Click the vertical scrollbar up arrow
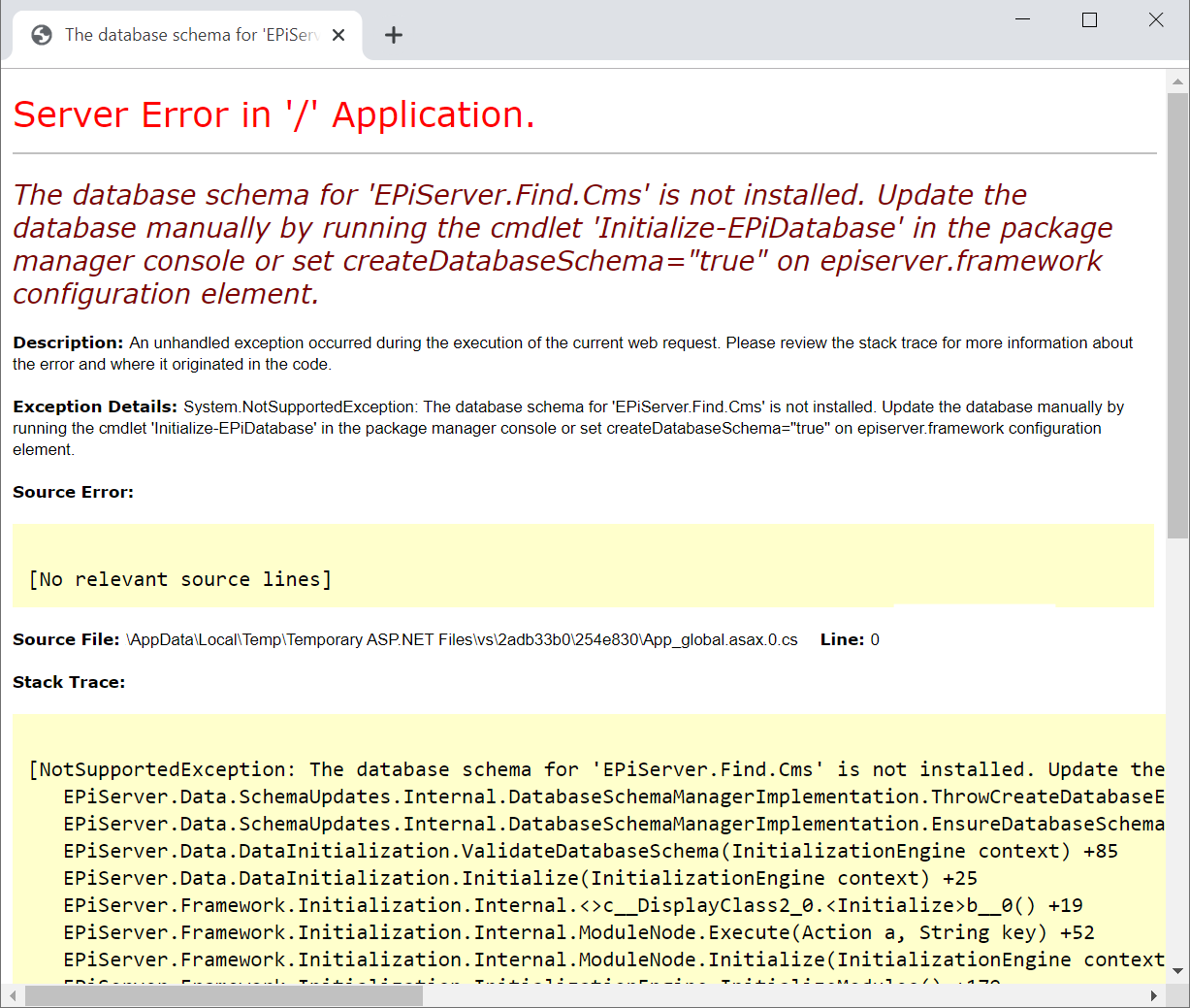This screenshot has width=1190, height=1008. 1177,81
